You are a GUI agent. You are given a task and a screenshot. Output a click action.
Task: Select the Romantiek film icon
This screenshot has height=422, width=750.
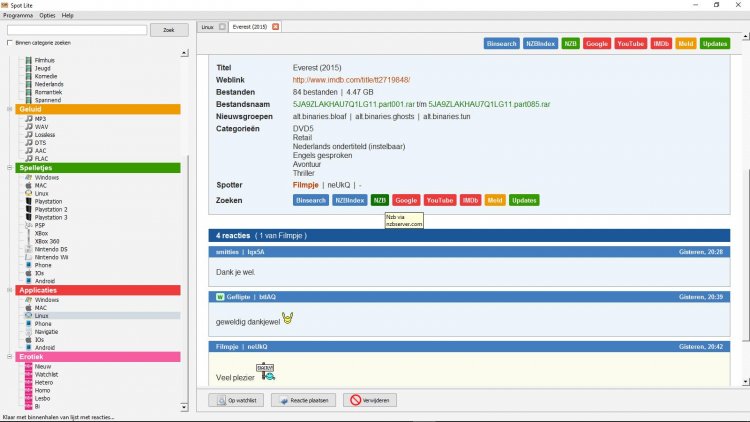pos(29,92)
